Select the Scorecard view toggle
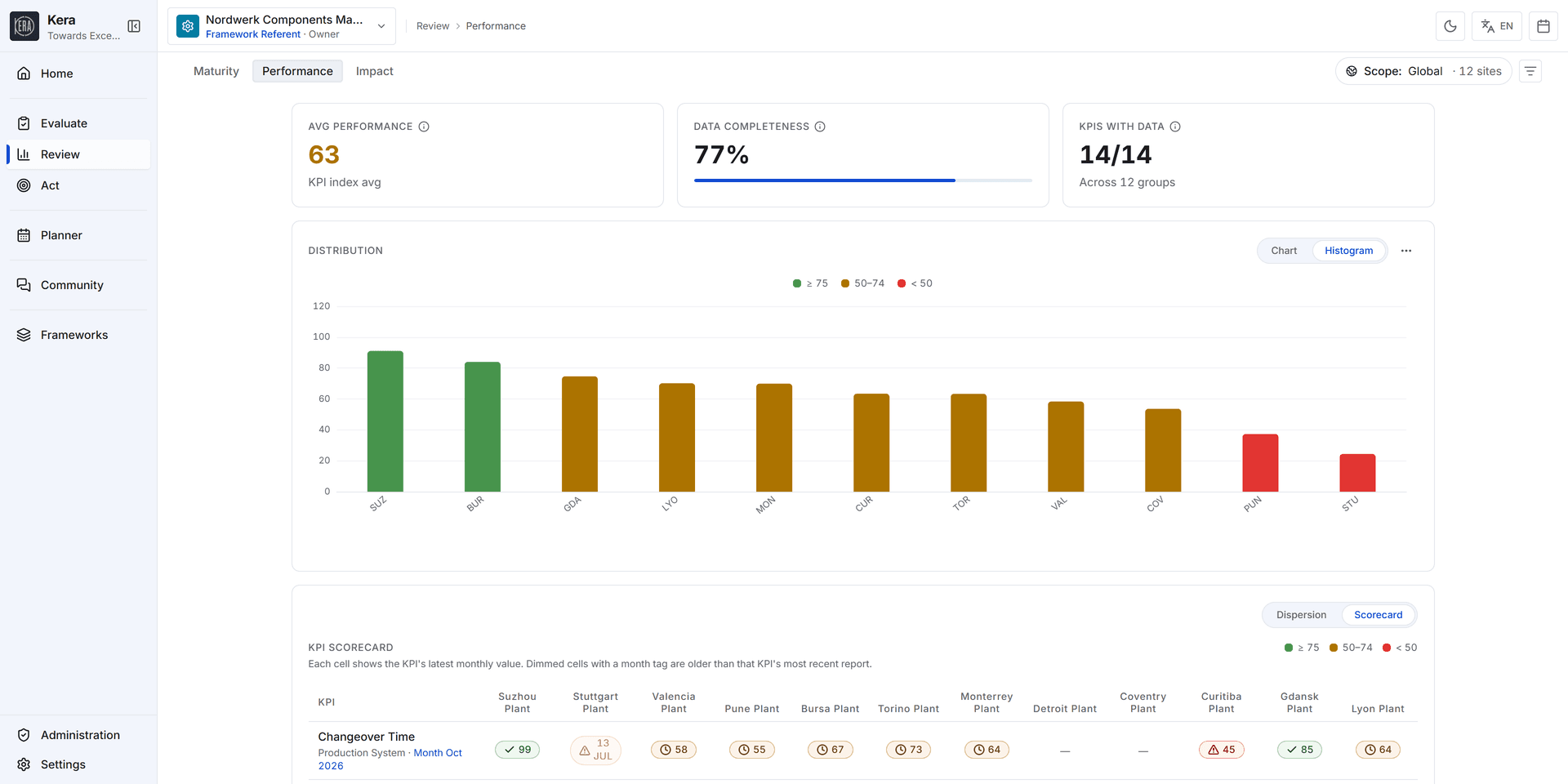Image resolution: width=1568 pixels, height=784 pixels. coord(1378,615)
